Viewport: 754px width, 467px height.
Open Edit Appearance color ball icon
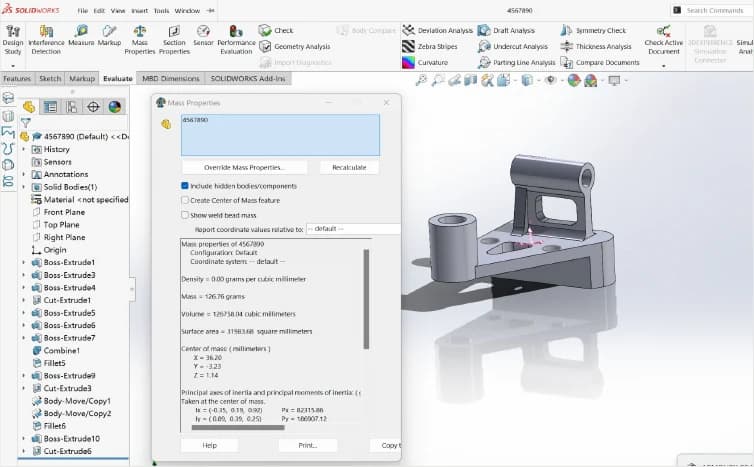574,80
